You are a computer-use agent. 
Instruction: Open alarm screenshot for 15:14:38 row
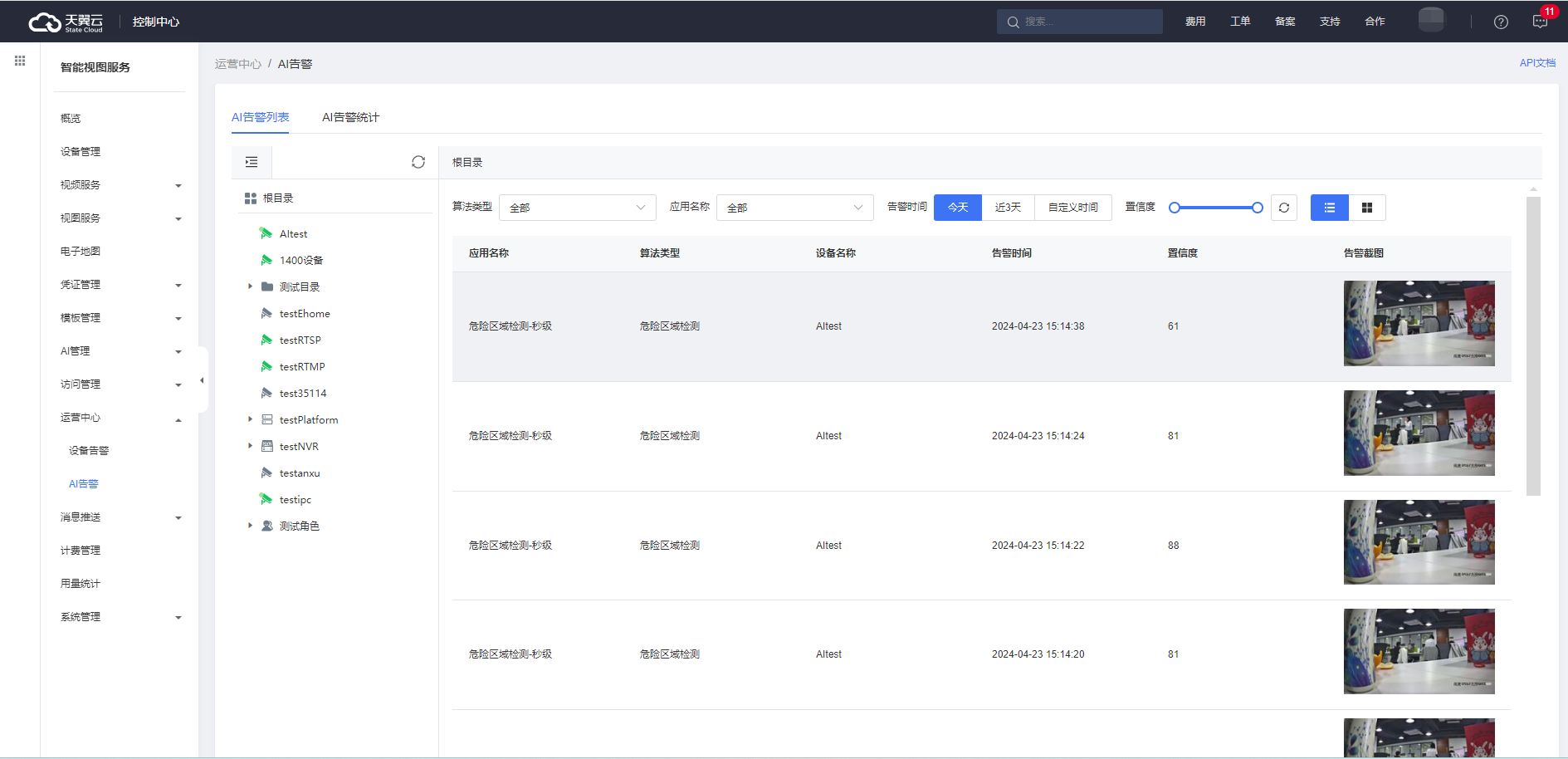point(1419,323)
